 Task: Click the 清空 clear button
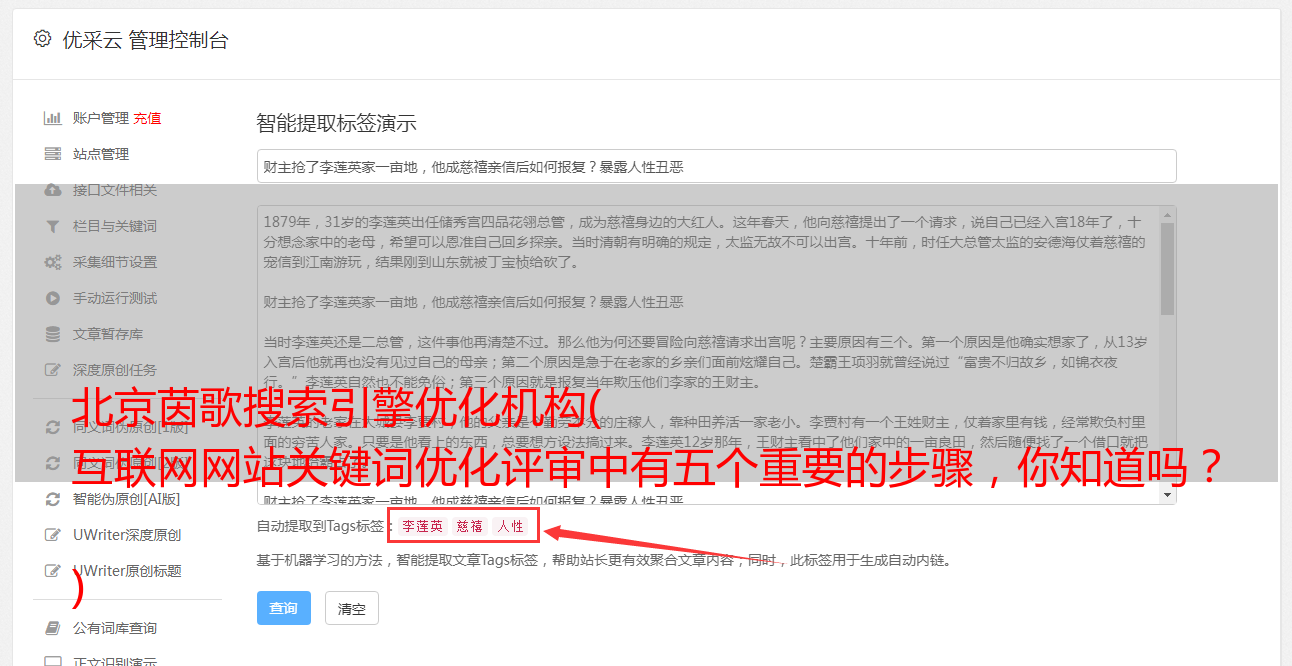(x=352, y=608)
